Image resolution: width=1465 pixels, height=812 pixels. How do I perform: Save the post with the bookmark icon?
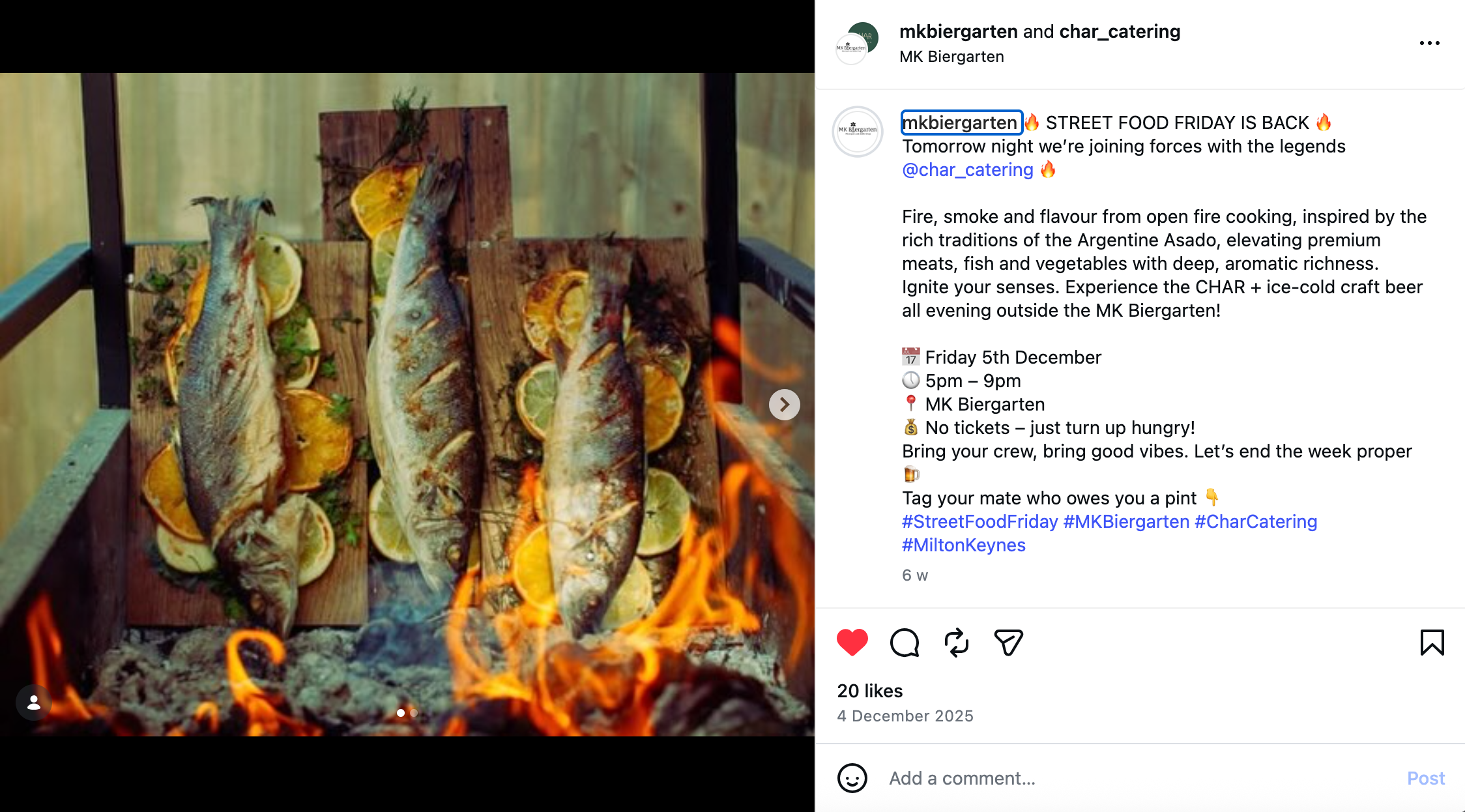(x=1432, y=643)
